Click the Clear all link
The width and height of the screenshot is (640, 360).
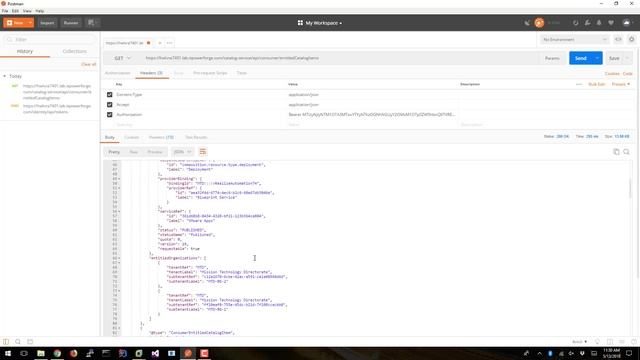click(88, 64)
